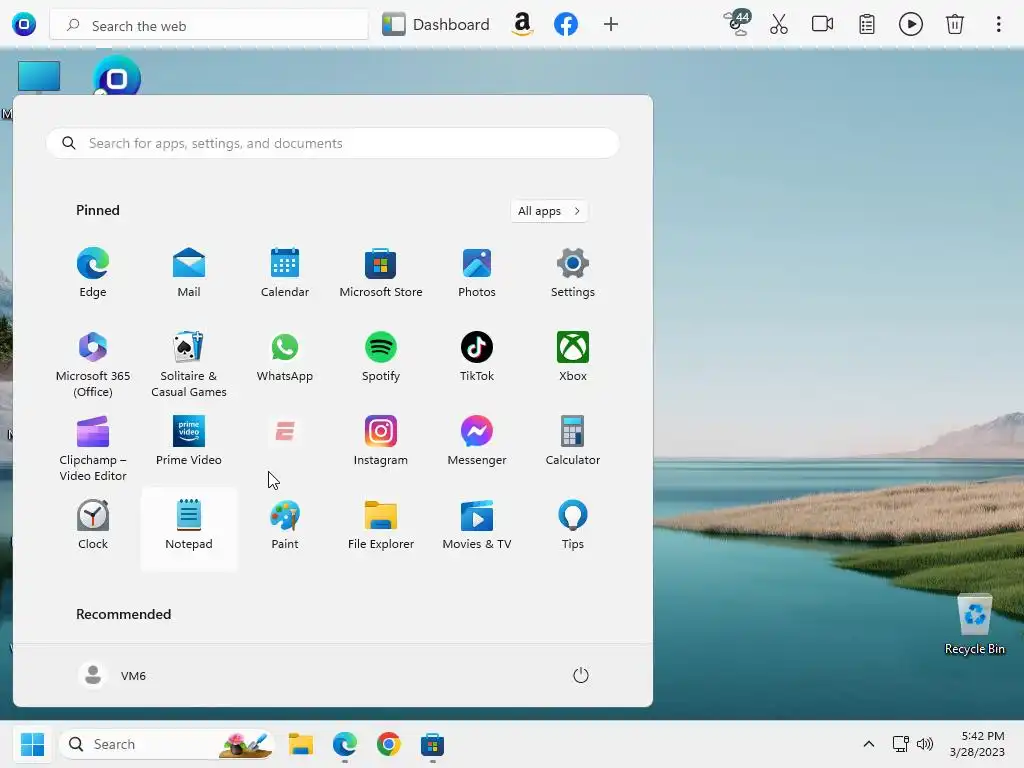Open Settings from the Start menu
Screen dimensions: 1024x768
point(573,273)
